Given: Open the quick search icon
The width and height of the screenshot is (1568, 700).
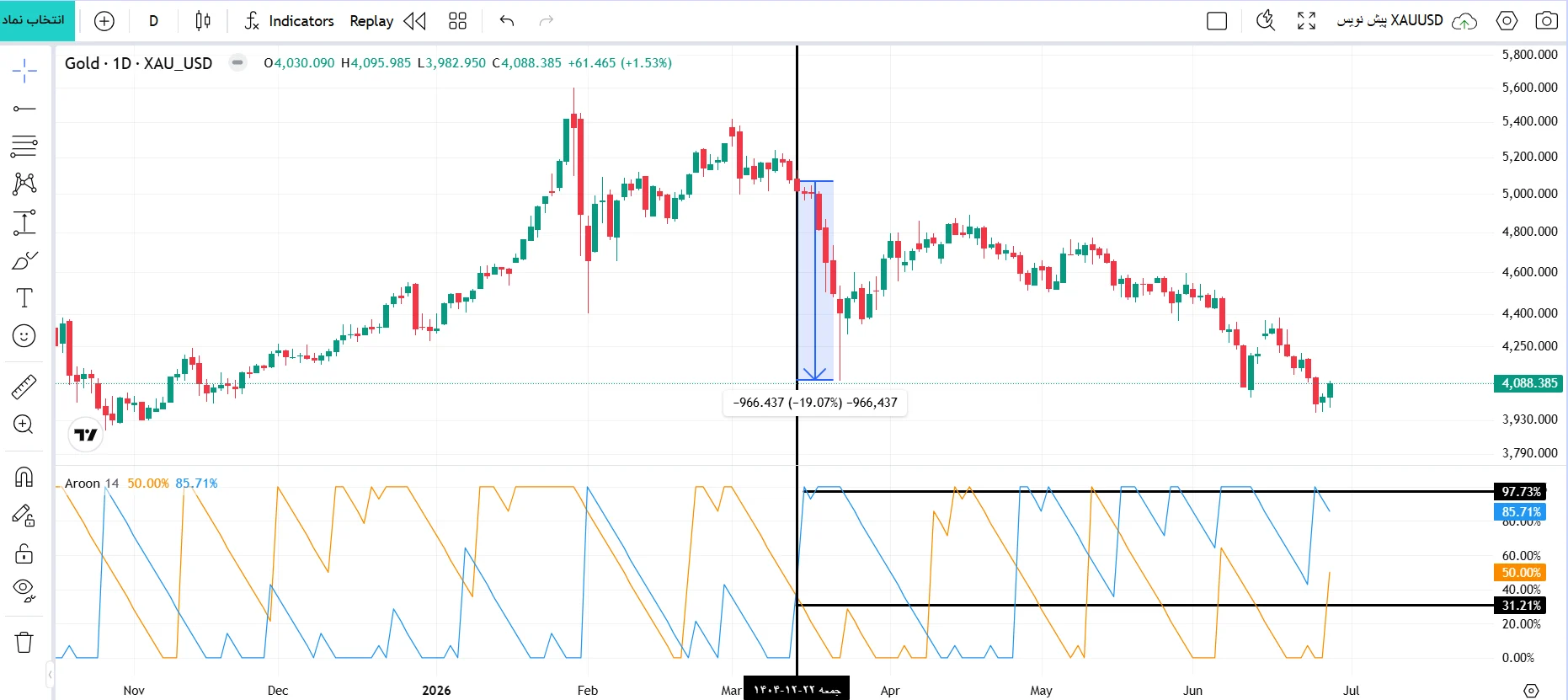Looking at the screenshot, I should pos(1266,21).
